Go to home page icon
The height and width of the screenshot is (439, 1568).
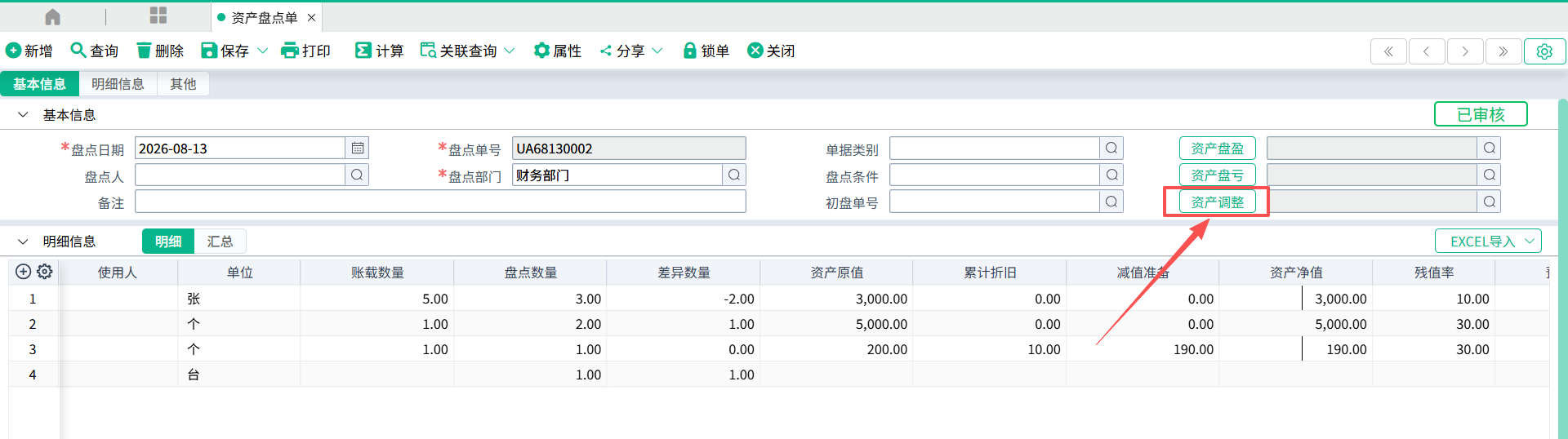[x=52, y=16]
